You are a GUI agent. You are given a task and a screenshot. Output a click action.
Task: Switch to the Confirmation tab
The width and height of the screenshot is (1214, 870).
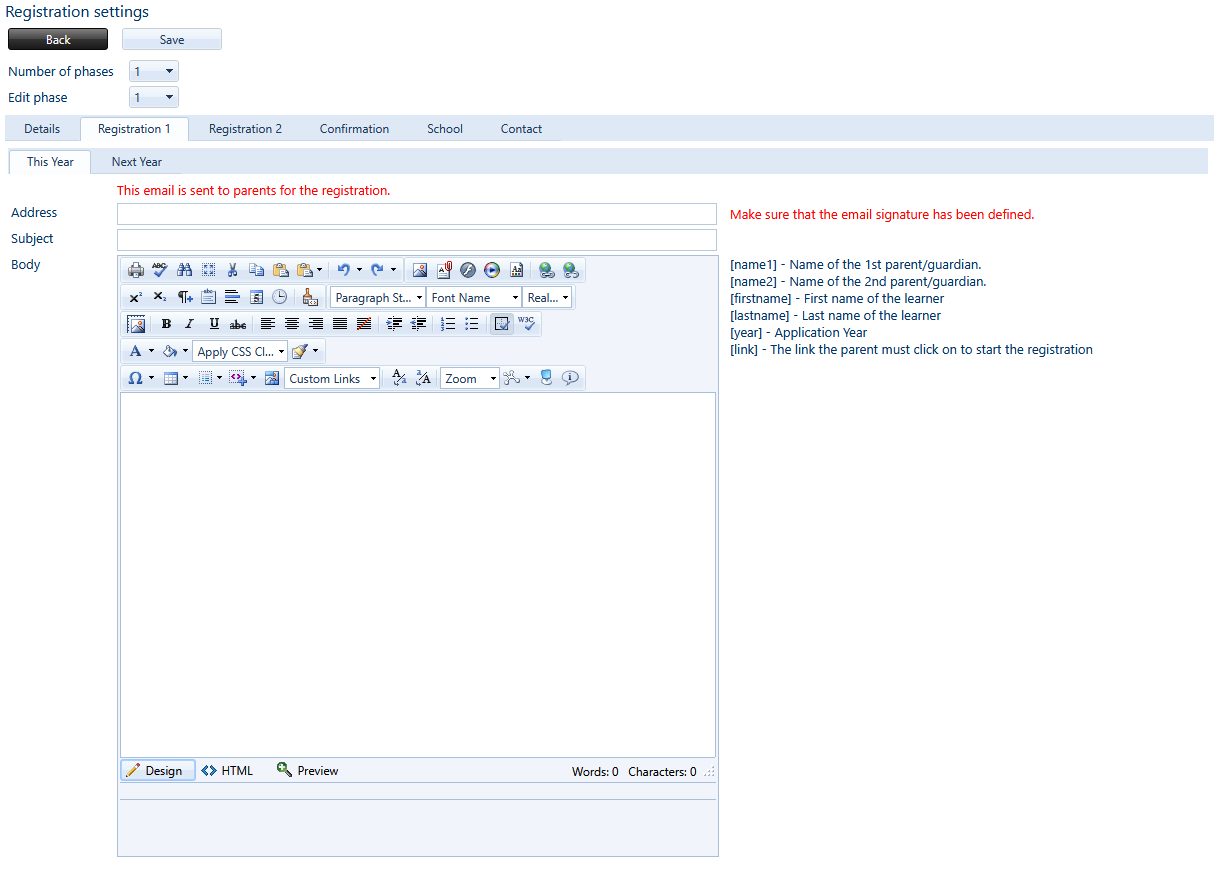(354, 129)
